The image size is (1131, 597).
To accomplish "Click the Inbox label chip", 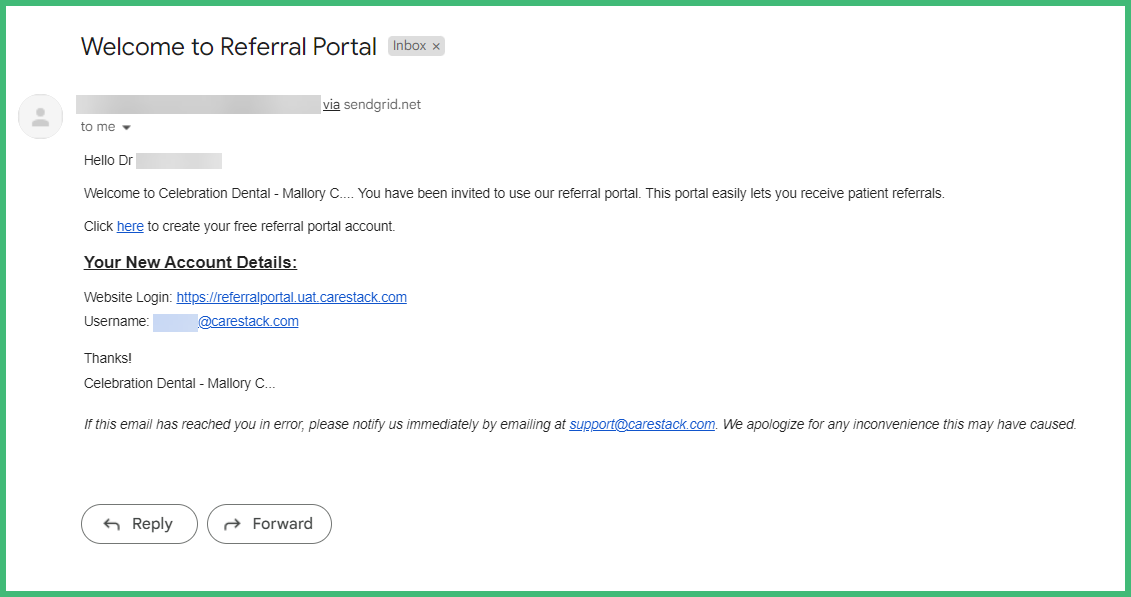I will click(x=409, y=46).
